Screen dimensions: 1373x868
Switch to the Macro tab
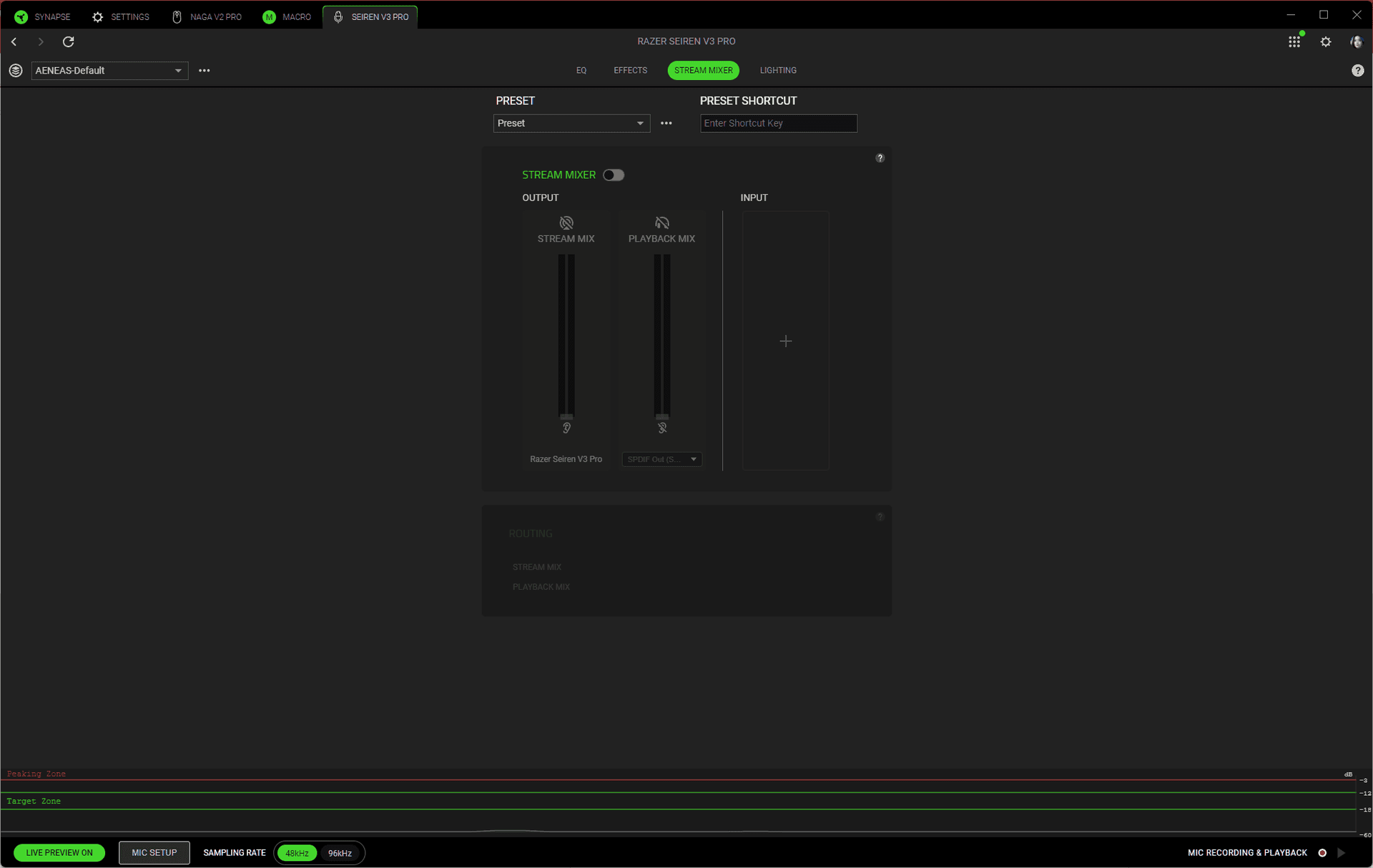tap(287, 16)
